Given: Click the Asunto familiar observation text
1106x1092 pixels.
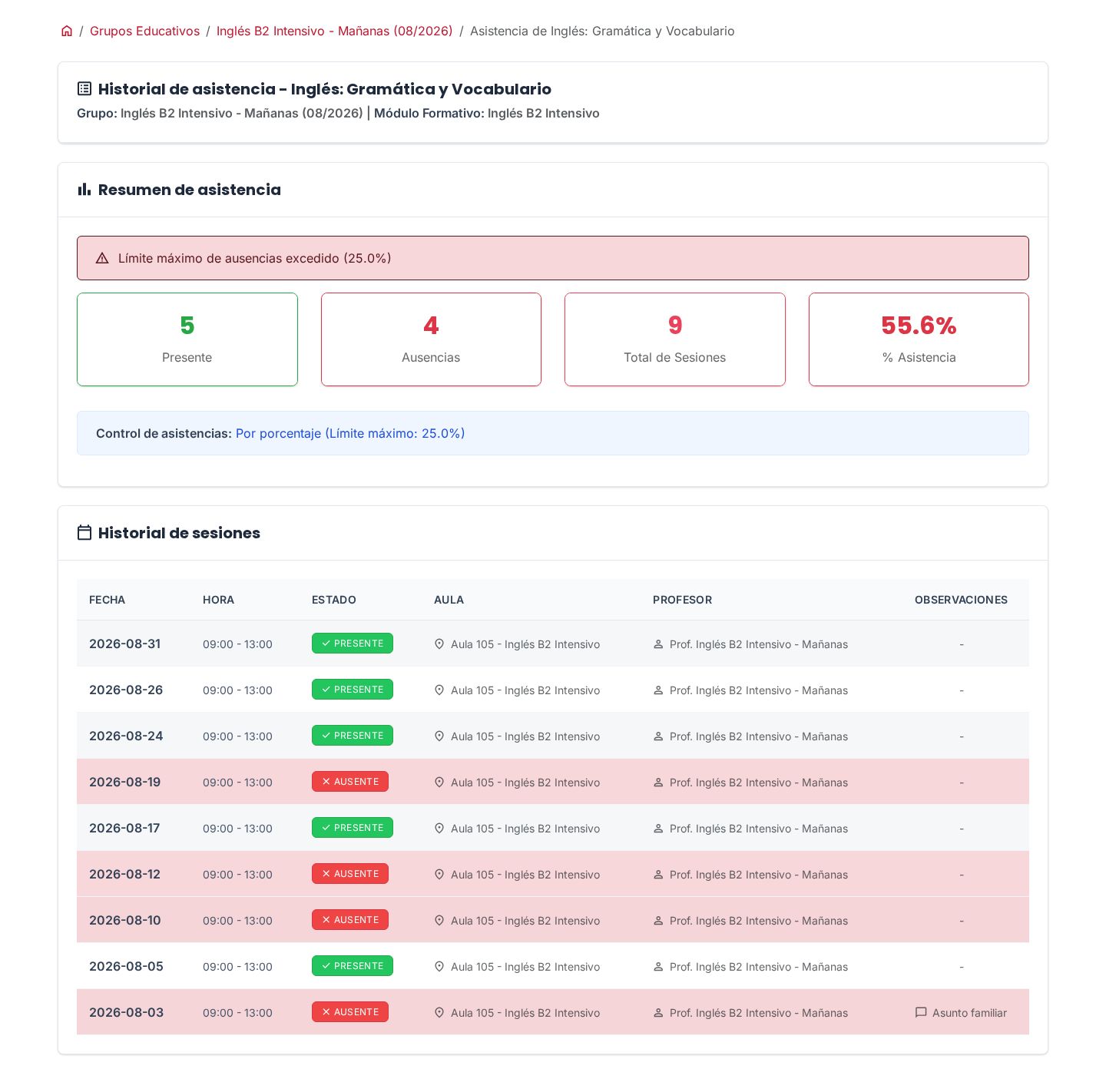Looking at the screenshot, I should click(x=969, y=1013).
